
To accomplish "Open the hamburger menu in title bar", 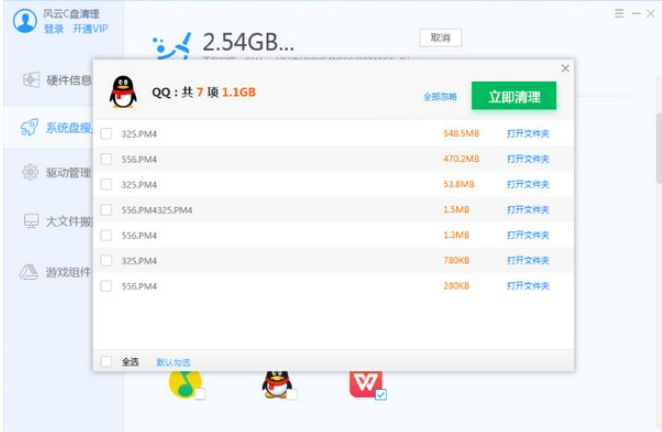I will 619,14.
